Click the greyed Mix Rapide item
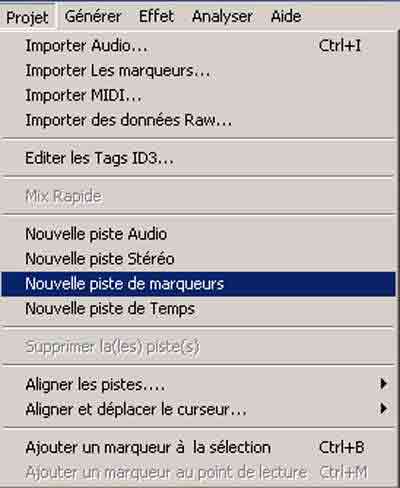This screenshot has width=400, height=488. [x=199, y=196]
